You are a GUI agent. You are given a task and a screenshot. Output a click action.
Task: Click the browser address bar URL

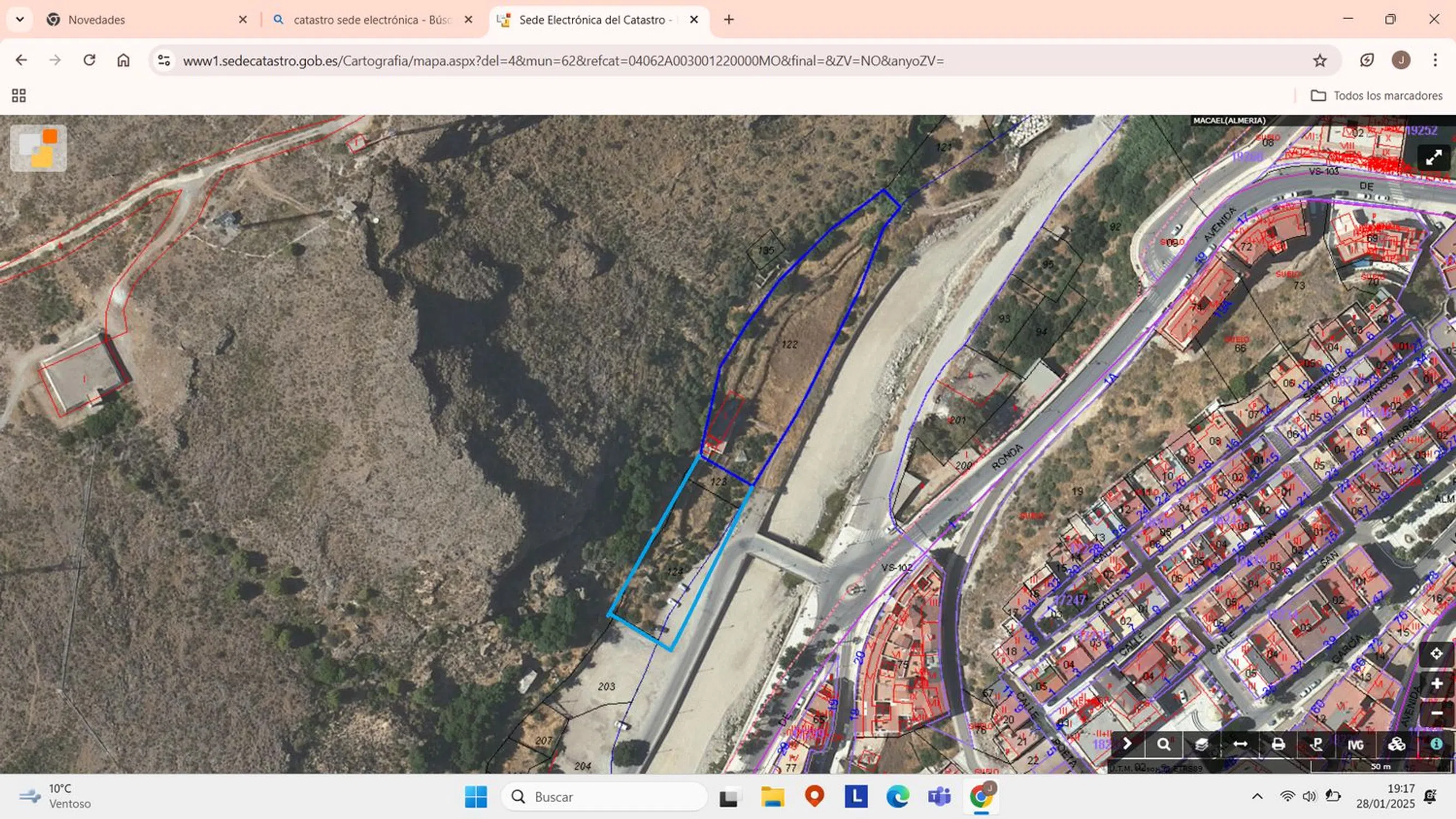coord(563,61)
